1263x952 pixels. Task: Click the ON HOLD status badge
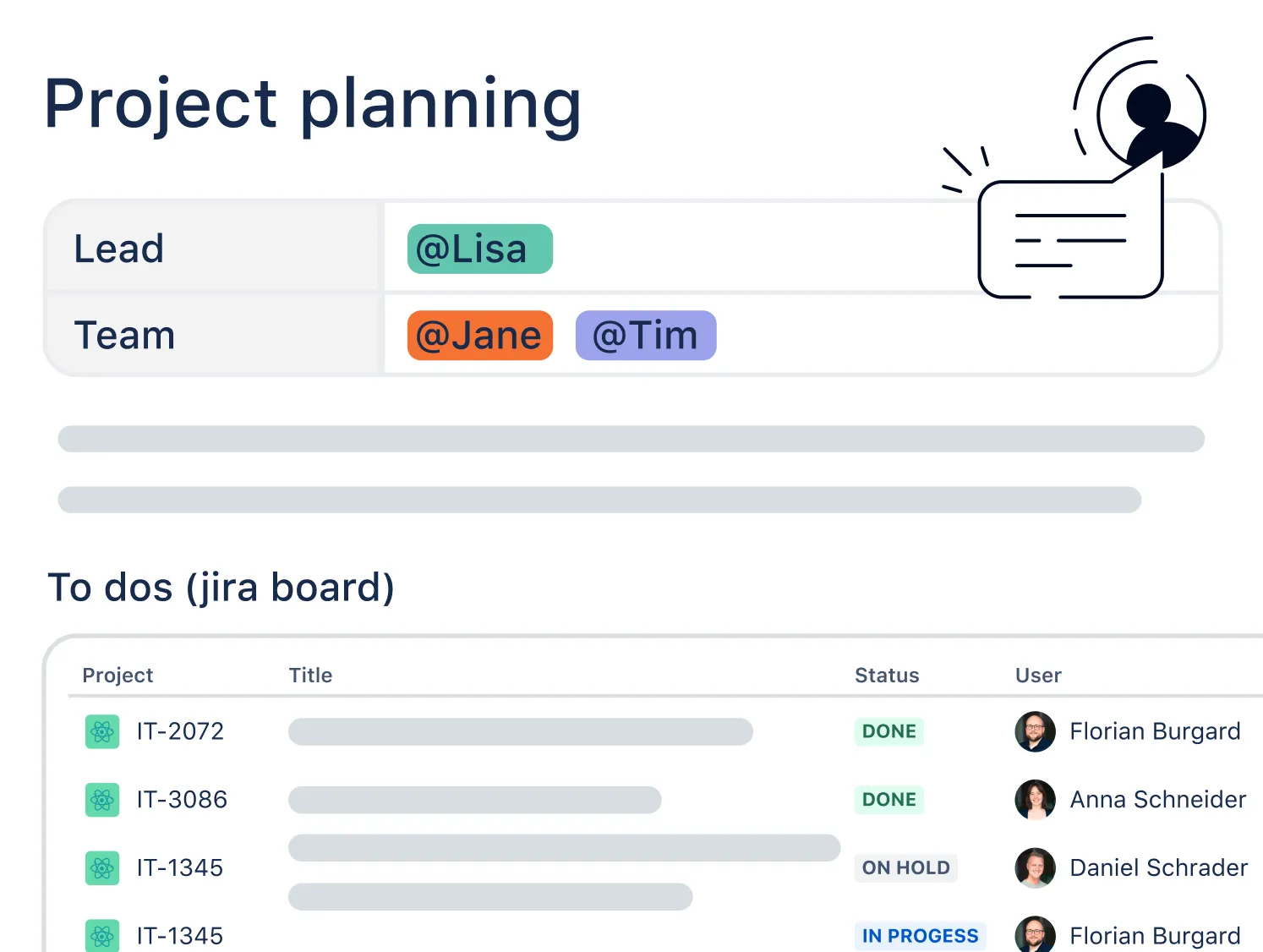[x=905, y=868]
